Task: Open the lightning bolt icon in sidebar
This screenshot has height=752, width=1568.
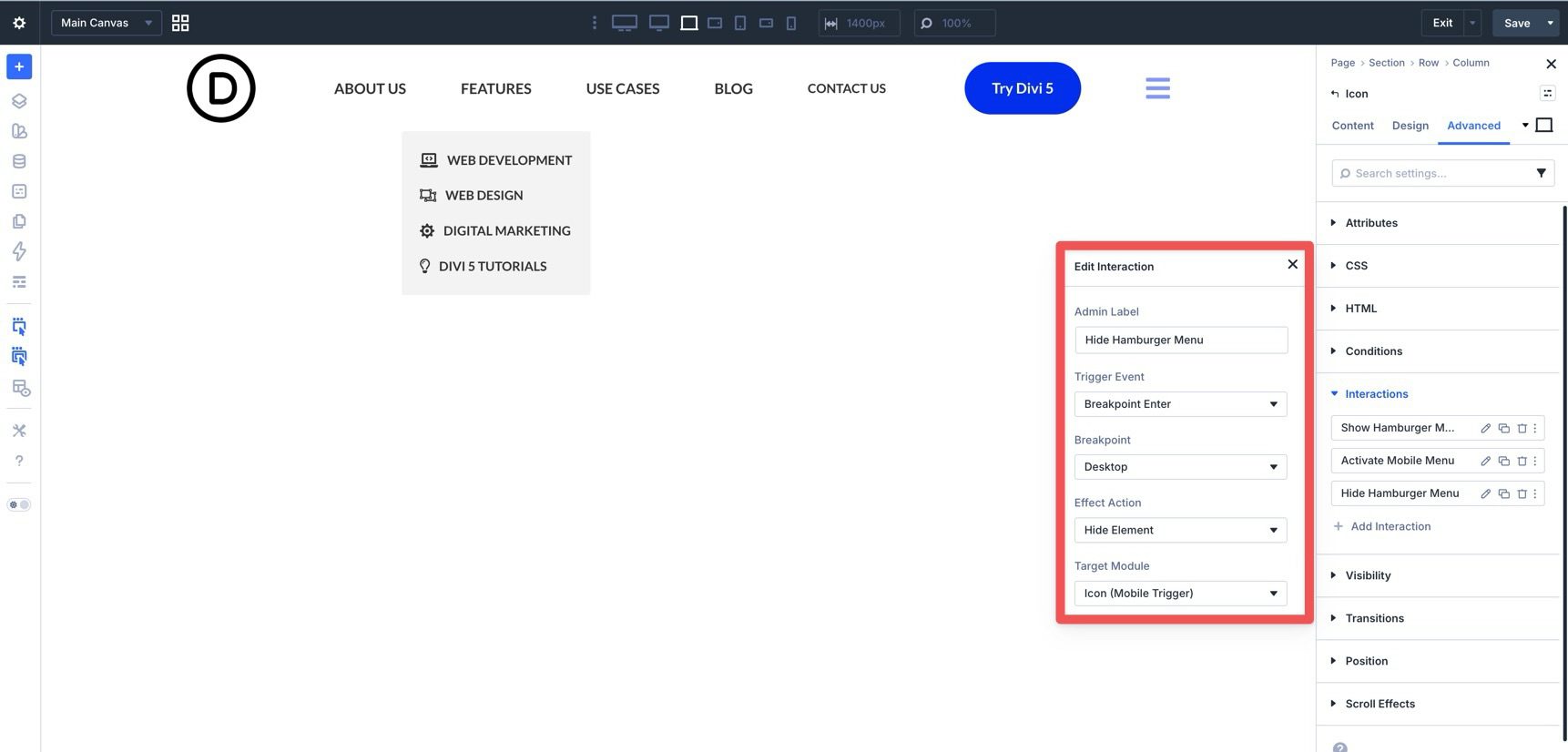Action: click(x=19, y=251)
